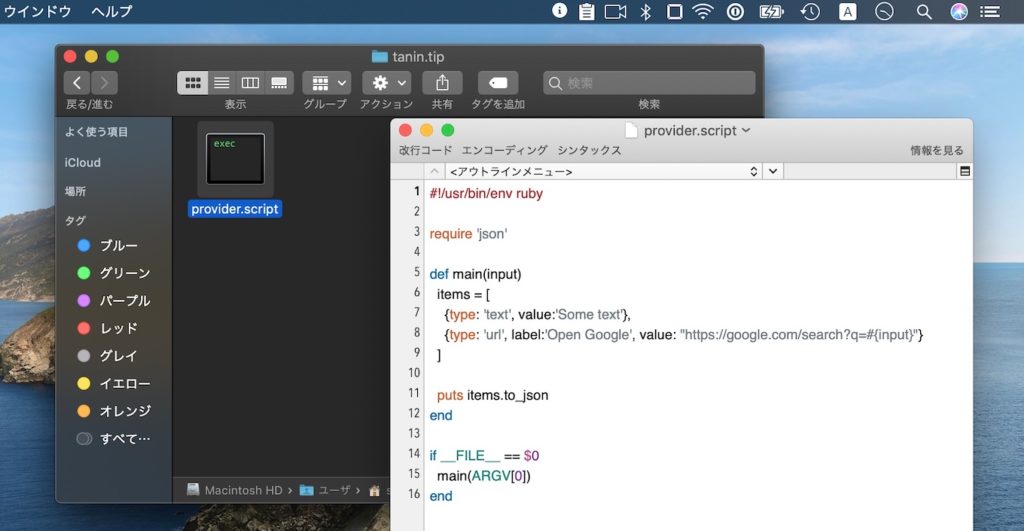
Task: Open the Group by dropdown
Action: click(x=327, y=83)
